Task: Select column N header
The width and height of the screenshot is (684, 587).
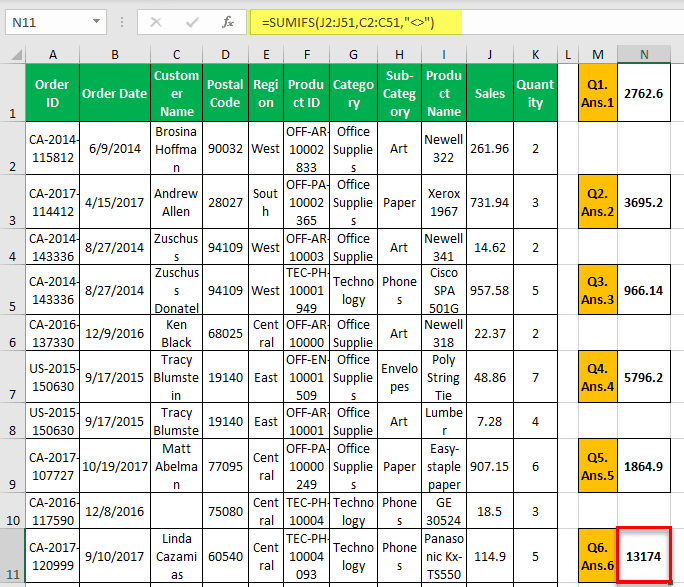Action: [644, 55]
